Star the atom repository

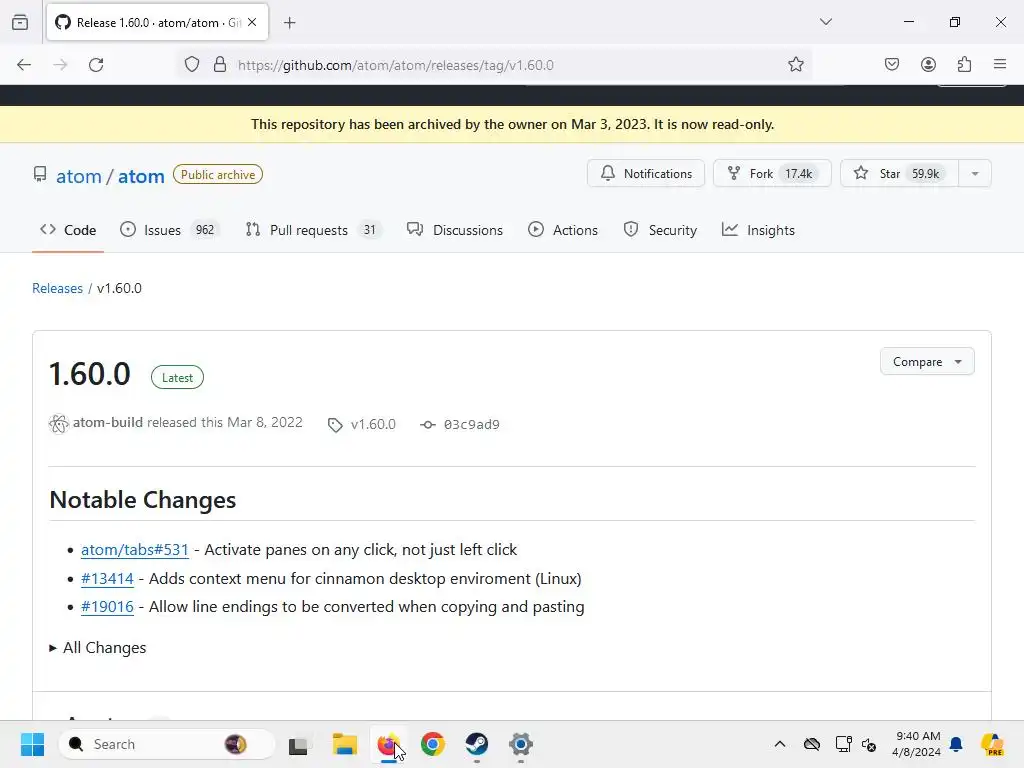click(899, 174)
